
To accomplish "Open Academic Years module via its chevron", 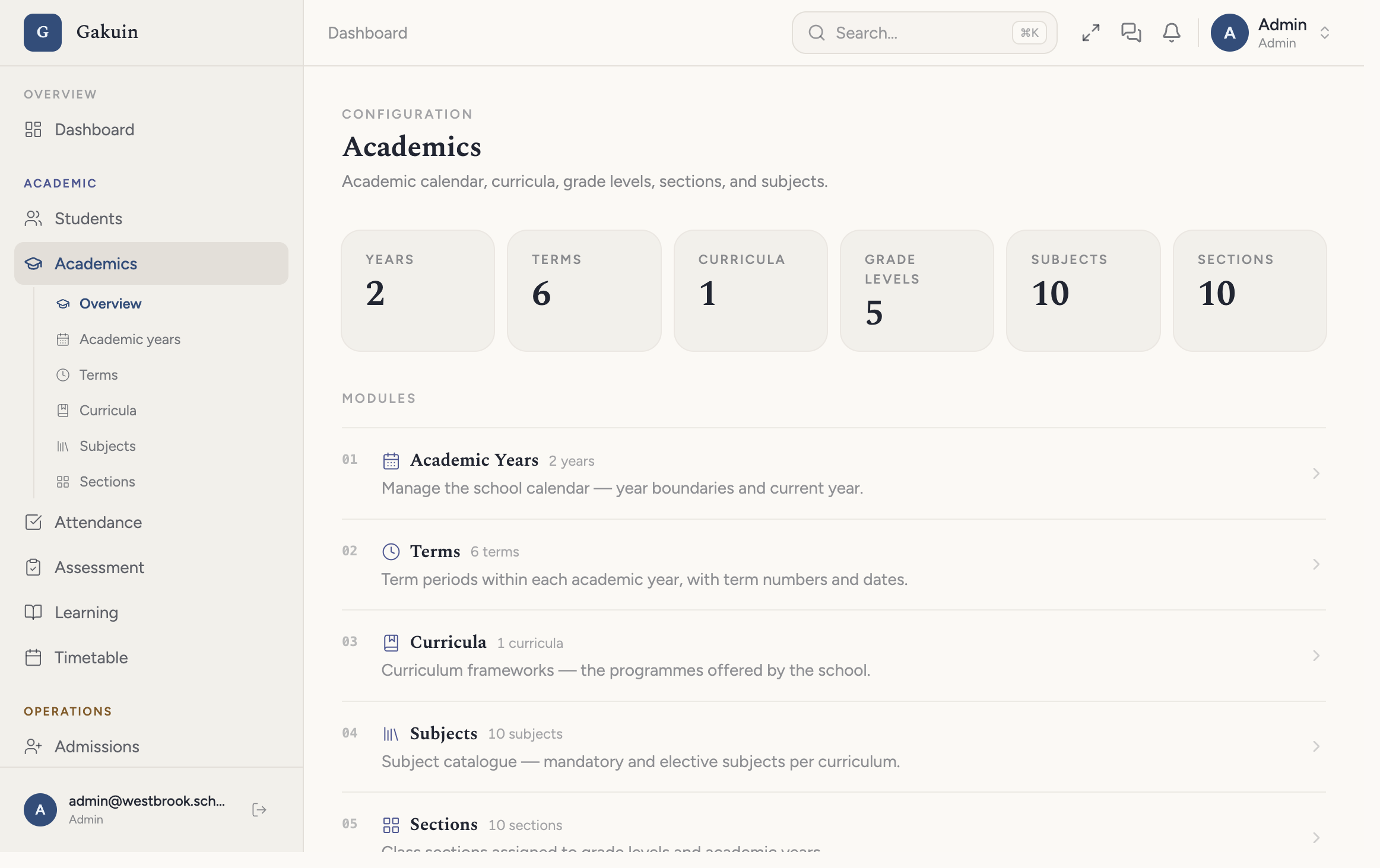I will [x=1316, y=473].
